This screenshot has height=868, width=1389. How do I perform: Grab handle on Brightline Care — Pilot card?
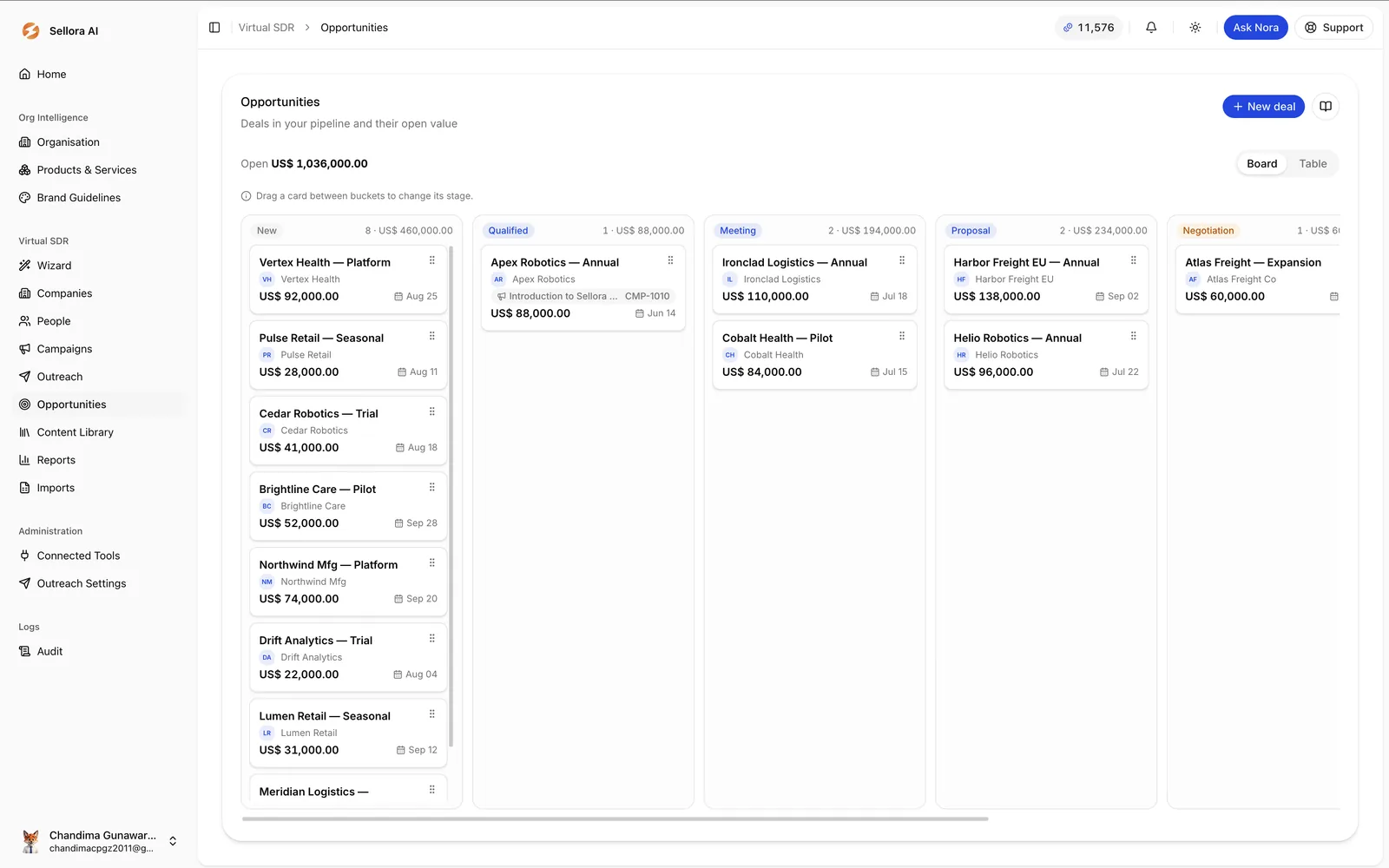click(x=432, y=487)
